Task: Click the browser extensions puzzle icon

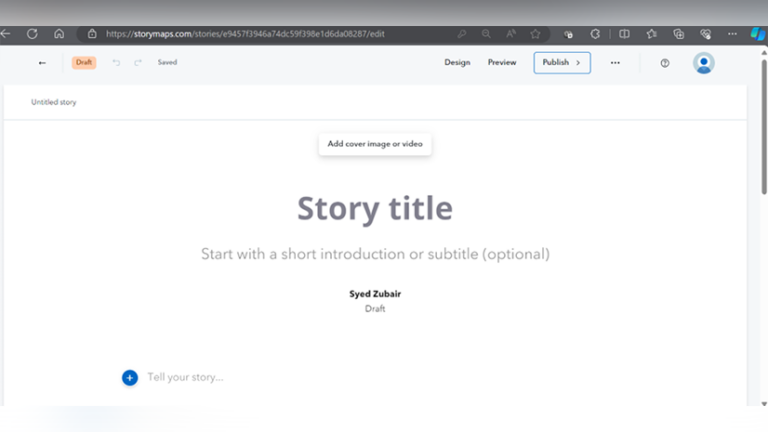Action: pos(595,34)
